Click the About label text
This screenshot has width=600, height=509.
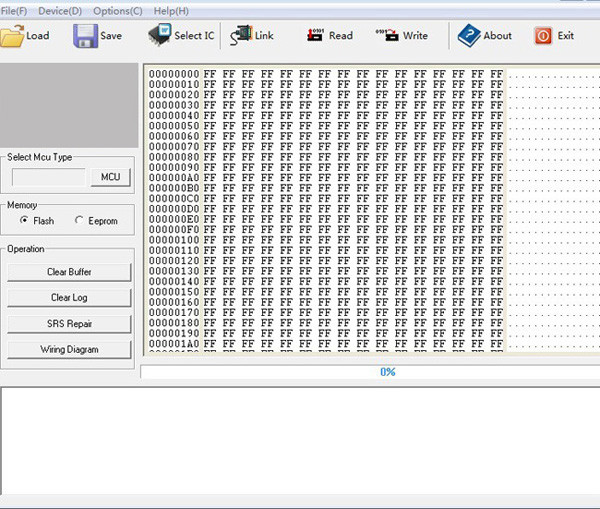coord(497,36)
